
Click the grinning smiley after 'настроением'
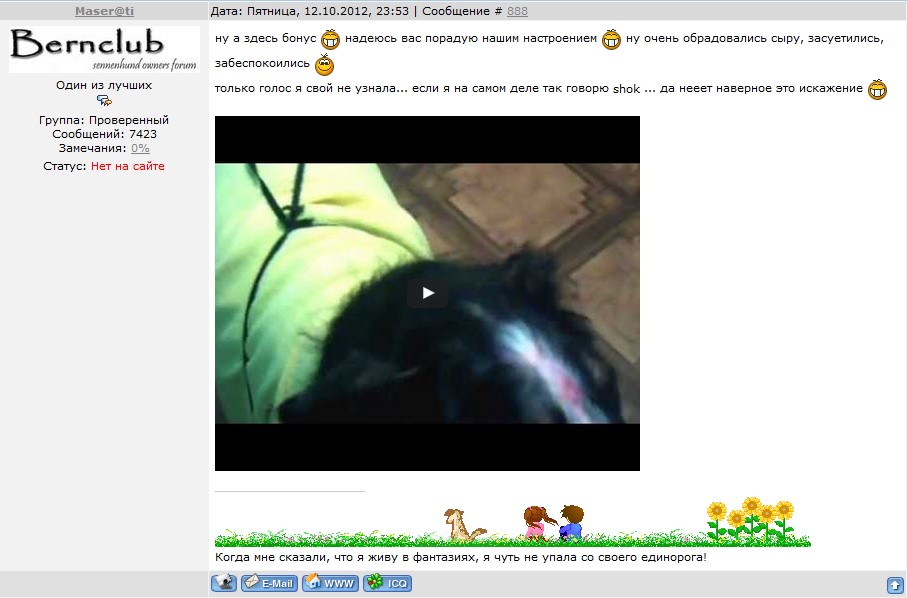[611, 39]
